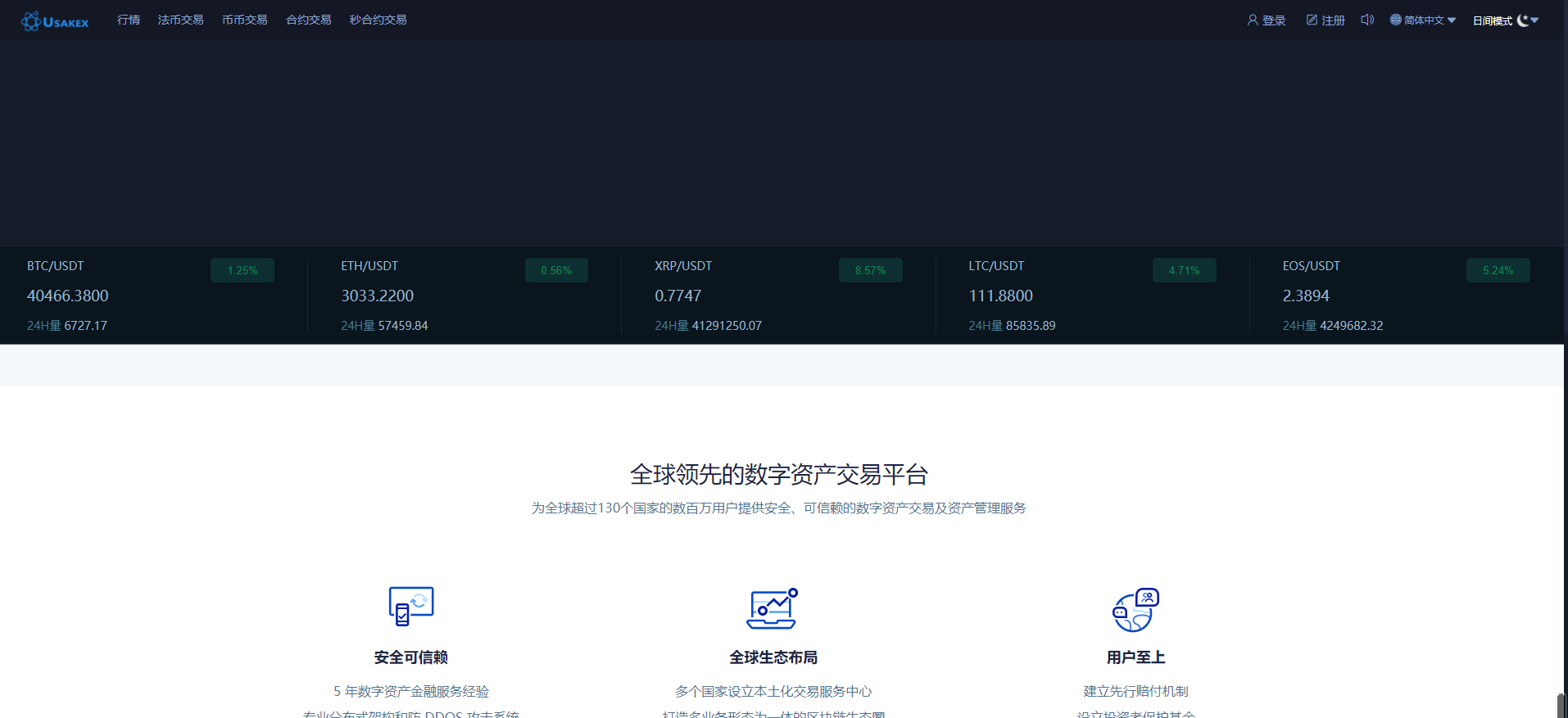Click the 登录 login link
This screenshot has height=718, width=1568.
click(x=1274, y=20)
